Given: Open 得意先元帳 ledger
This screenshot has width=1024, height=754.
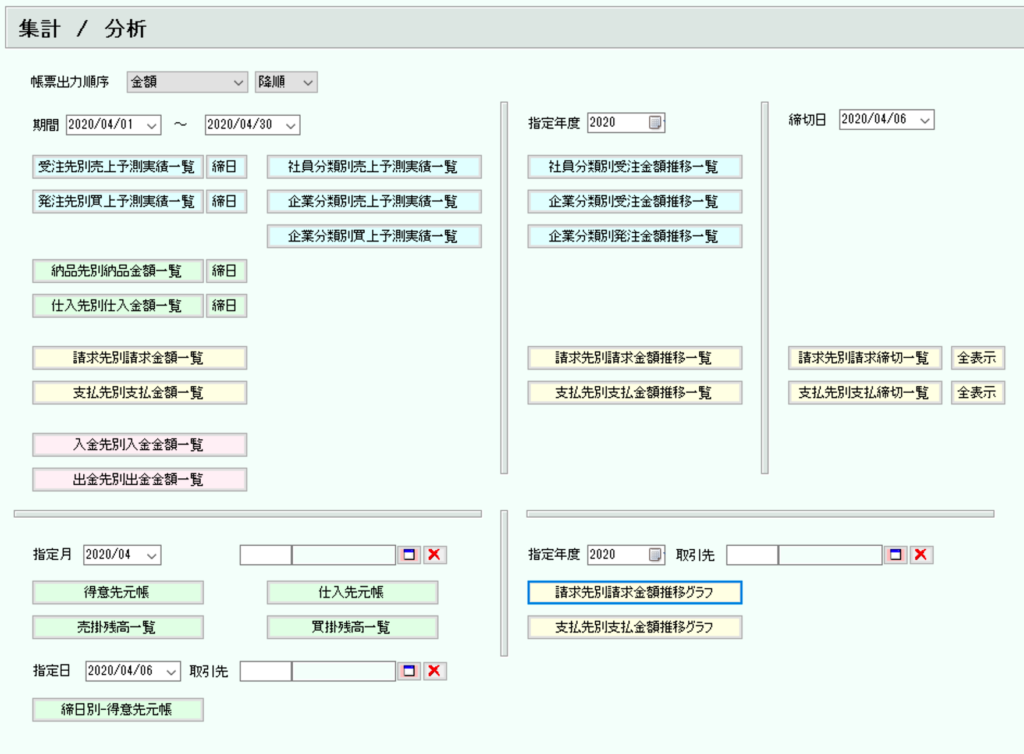Looking at the screenshot, I should click(x=118, y=592).
